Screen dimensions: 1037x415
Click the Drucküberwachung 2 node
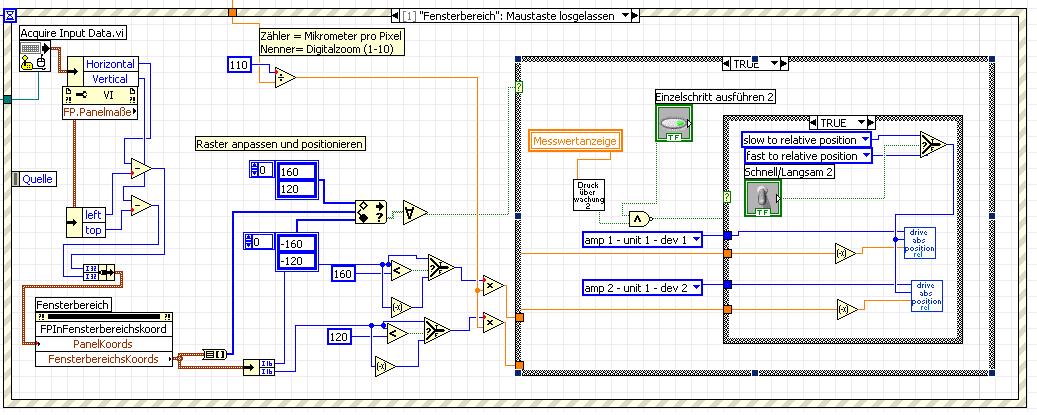tap(589, 194)
